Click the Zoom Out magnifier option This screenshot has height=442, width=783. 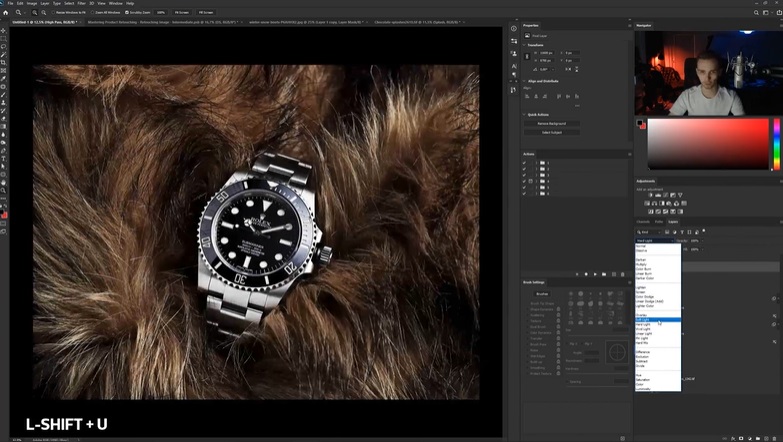tap(44, 12)
